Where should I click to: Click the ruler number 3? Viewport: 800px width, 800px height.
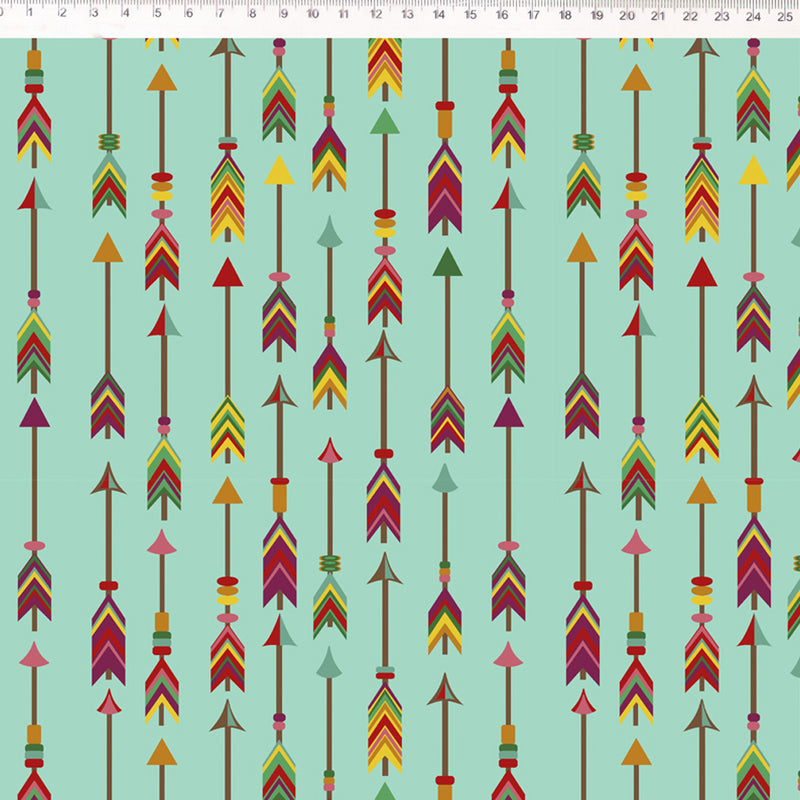tap(94, 12)
